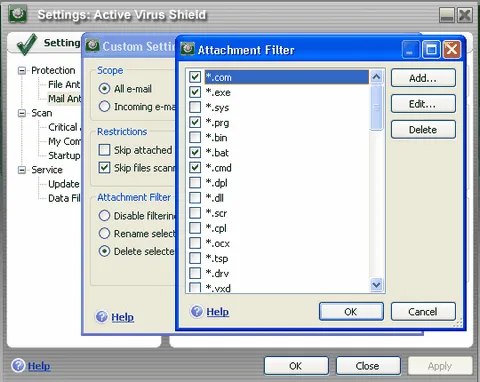Check the *.dpl extension checkbox
480x382 pixels.
[195, 183]
